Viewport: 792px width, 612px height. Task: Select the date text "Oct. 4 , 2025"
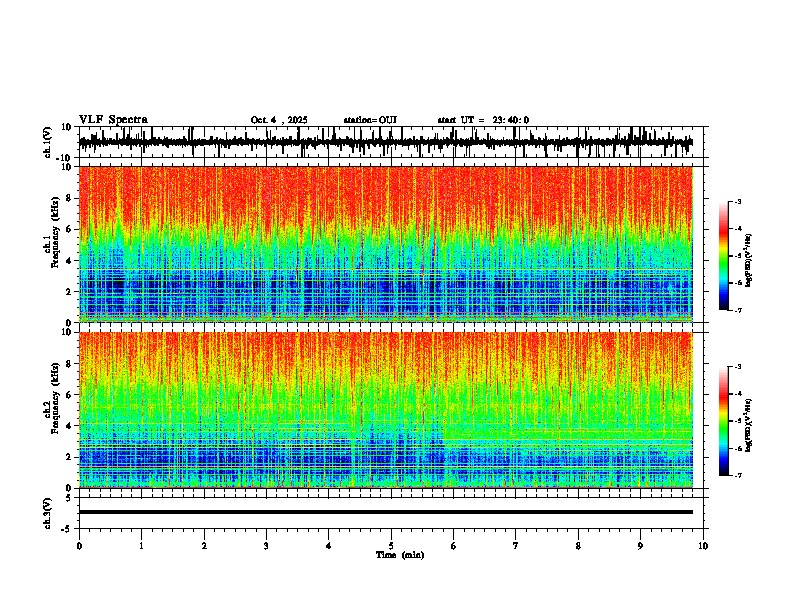279,120
